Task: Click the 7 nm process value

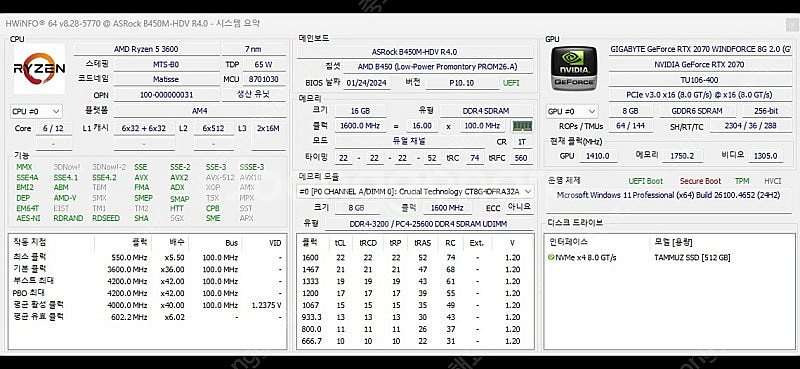Action: (x=254, y=50)
